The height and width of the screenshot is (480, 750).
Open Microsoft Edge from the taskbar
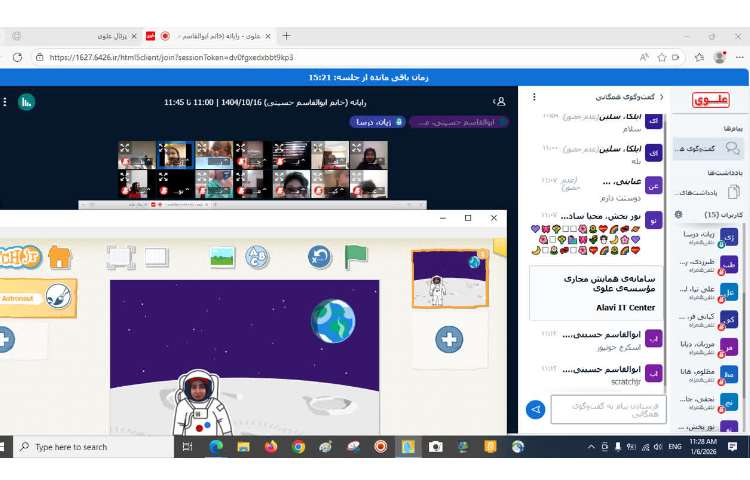[x=216, y=447]
